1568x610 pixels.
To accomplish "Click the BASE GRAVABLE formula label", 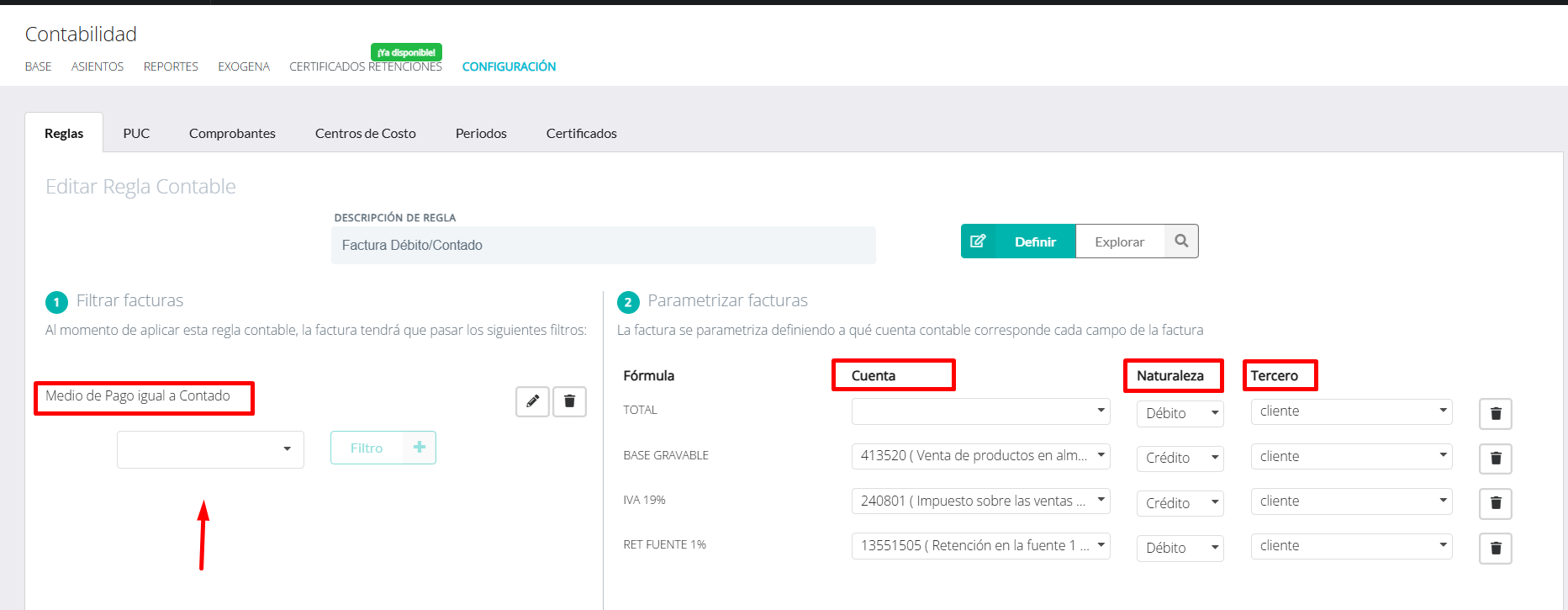I will point(666,455).
